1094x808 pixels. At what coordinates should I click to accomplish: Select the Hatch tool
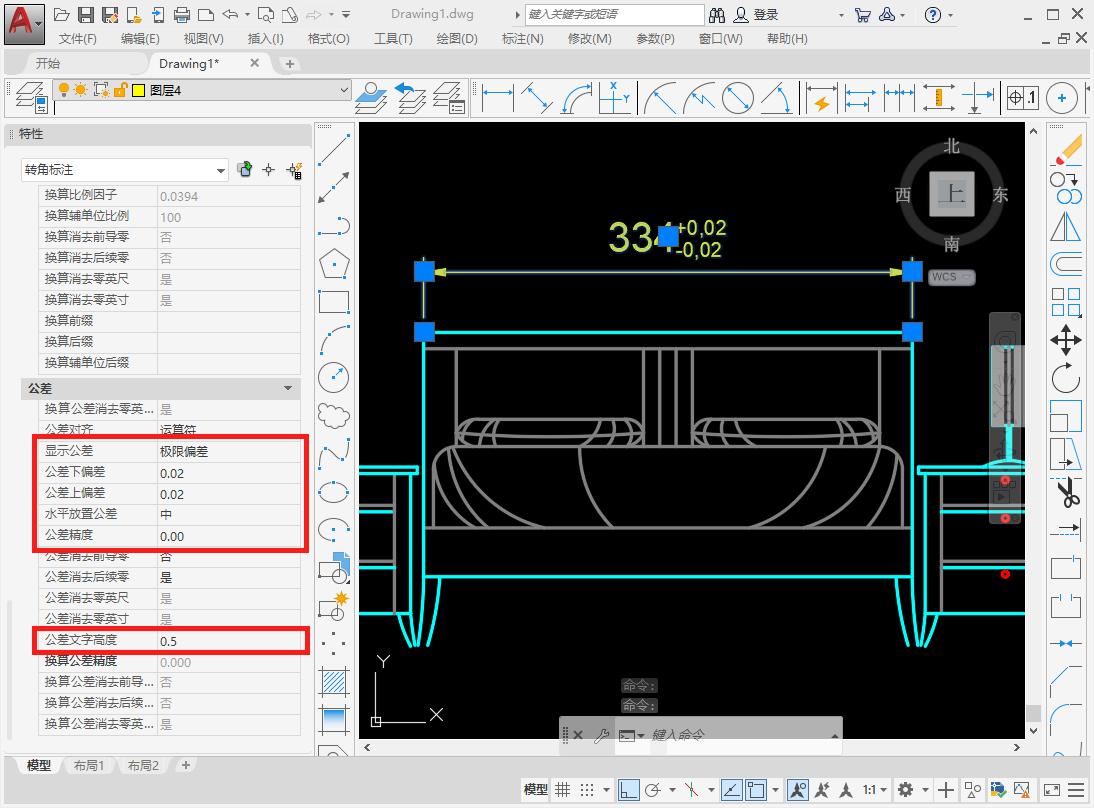click(x=333, y=682)
